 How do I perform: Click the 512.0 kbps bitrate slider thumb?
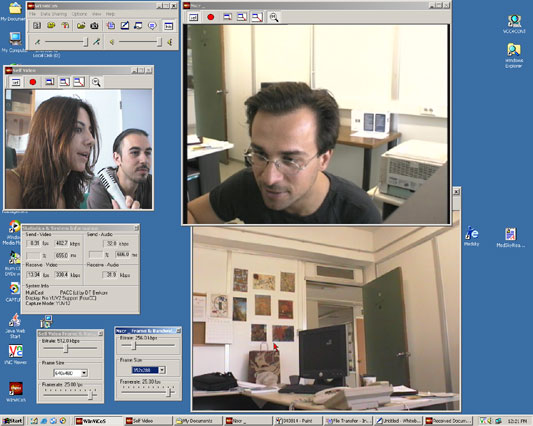[x=66, y=348]
